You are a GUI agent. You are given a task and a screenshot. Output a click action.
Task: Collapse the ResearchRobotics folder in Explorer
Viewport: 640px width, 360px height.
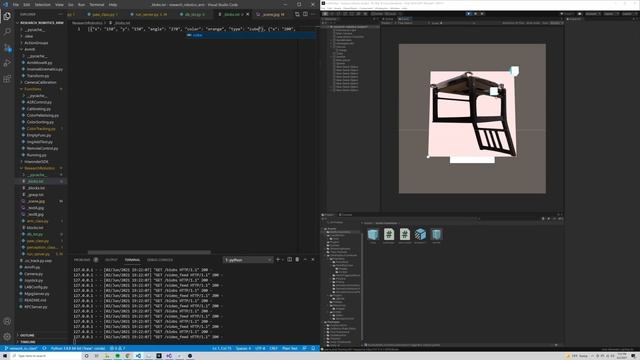click(41, 168)
